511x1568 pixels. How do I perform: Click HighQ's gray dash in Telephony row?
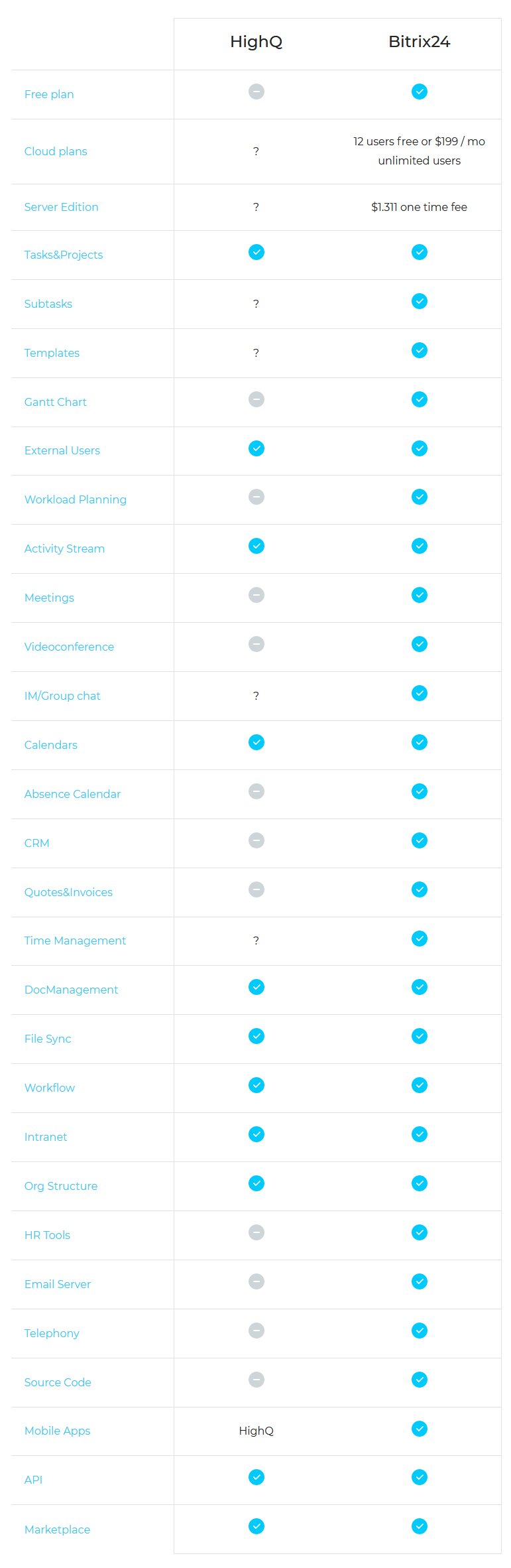click(x=256, y=1331)
